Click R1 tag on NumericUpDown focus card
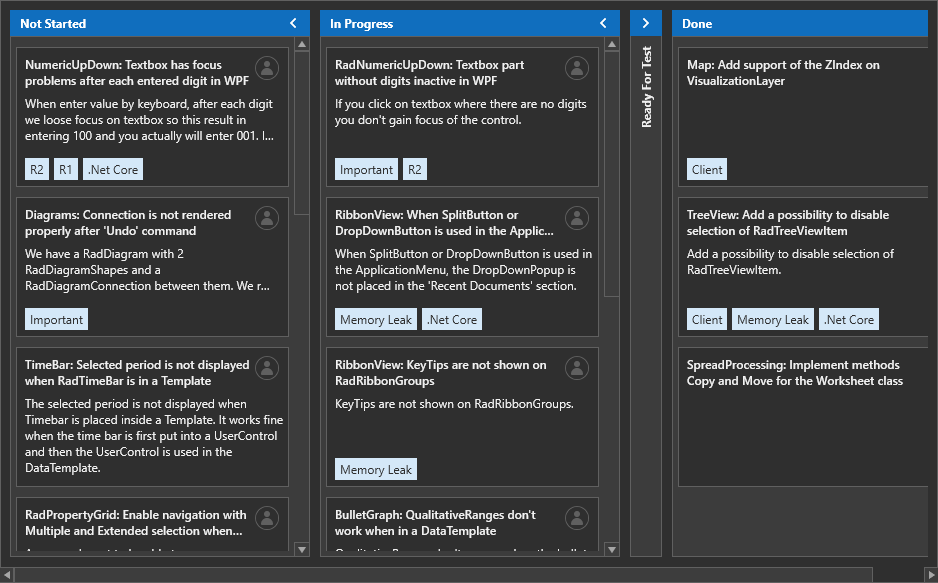 [66, 169]
